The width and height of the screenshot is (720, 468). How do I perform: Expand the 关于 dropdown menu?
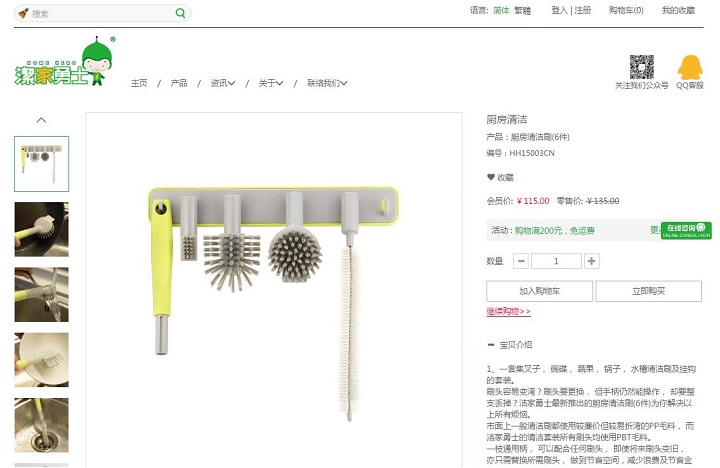(271, 83)
